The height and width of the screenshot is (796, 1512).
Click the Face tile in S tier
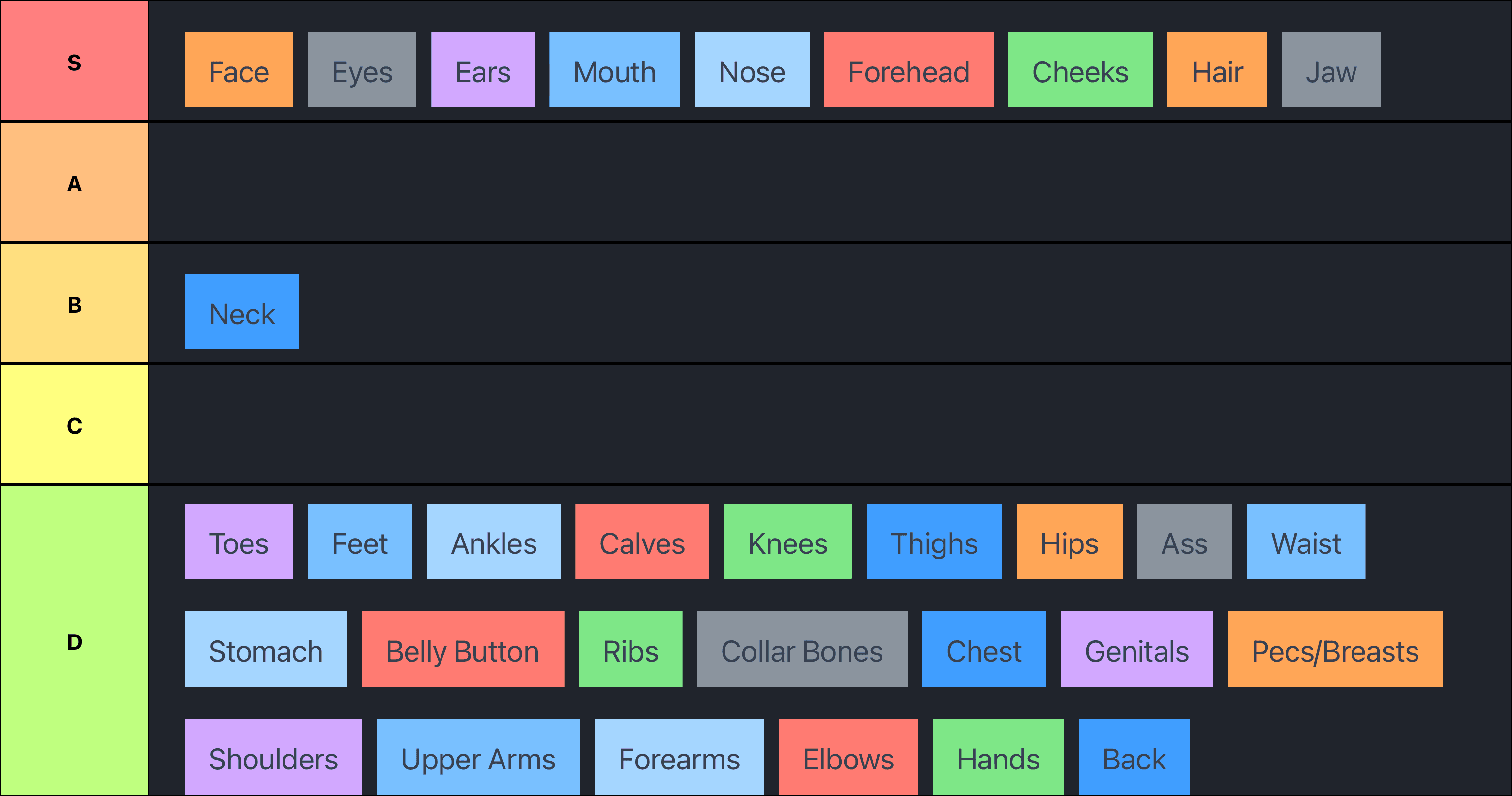[x=238, y=69]
